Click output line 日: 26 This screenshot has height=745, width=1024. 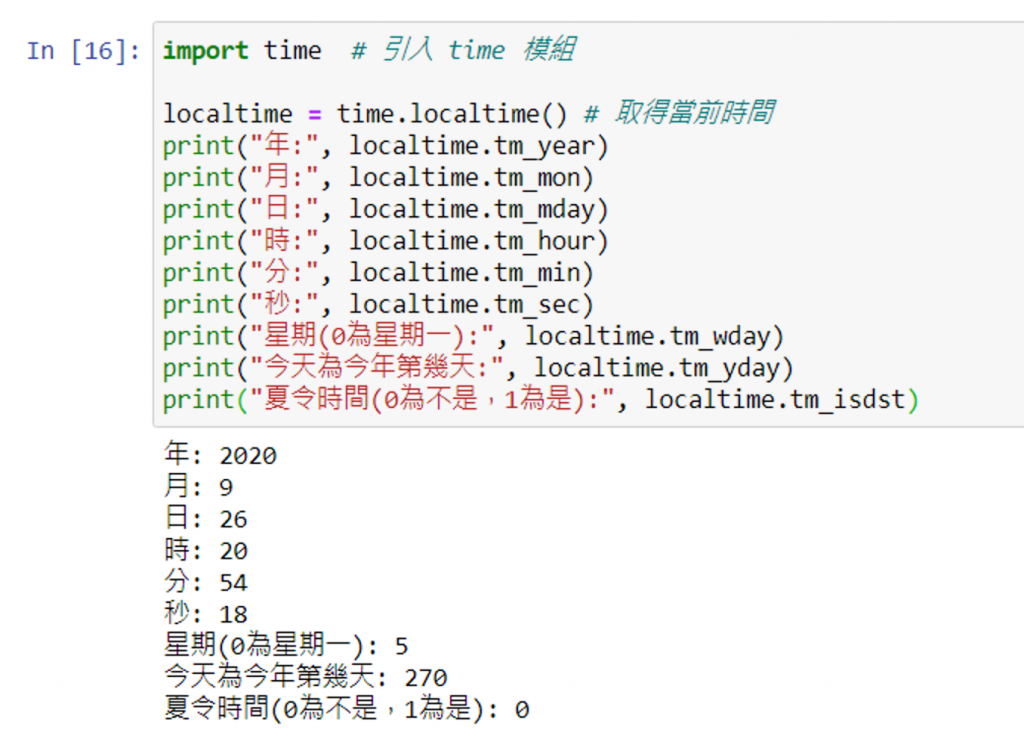click(x=206, y=518)
